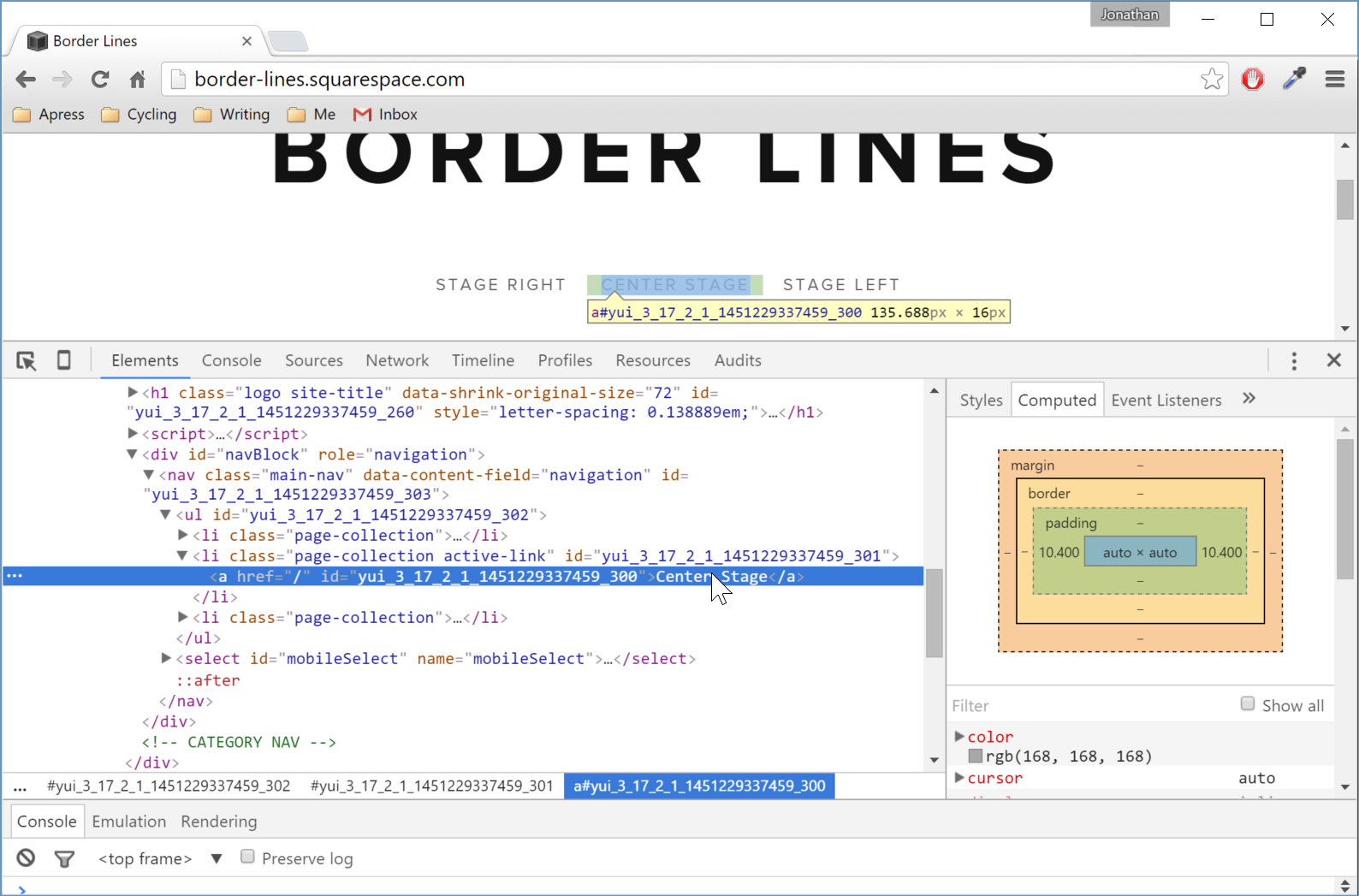This screenshot has width=1359, height=896.
Task: Go back to the previous page
Action: pyautogui.click(x=26, y=80)
